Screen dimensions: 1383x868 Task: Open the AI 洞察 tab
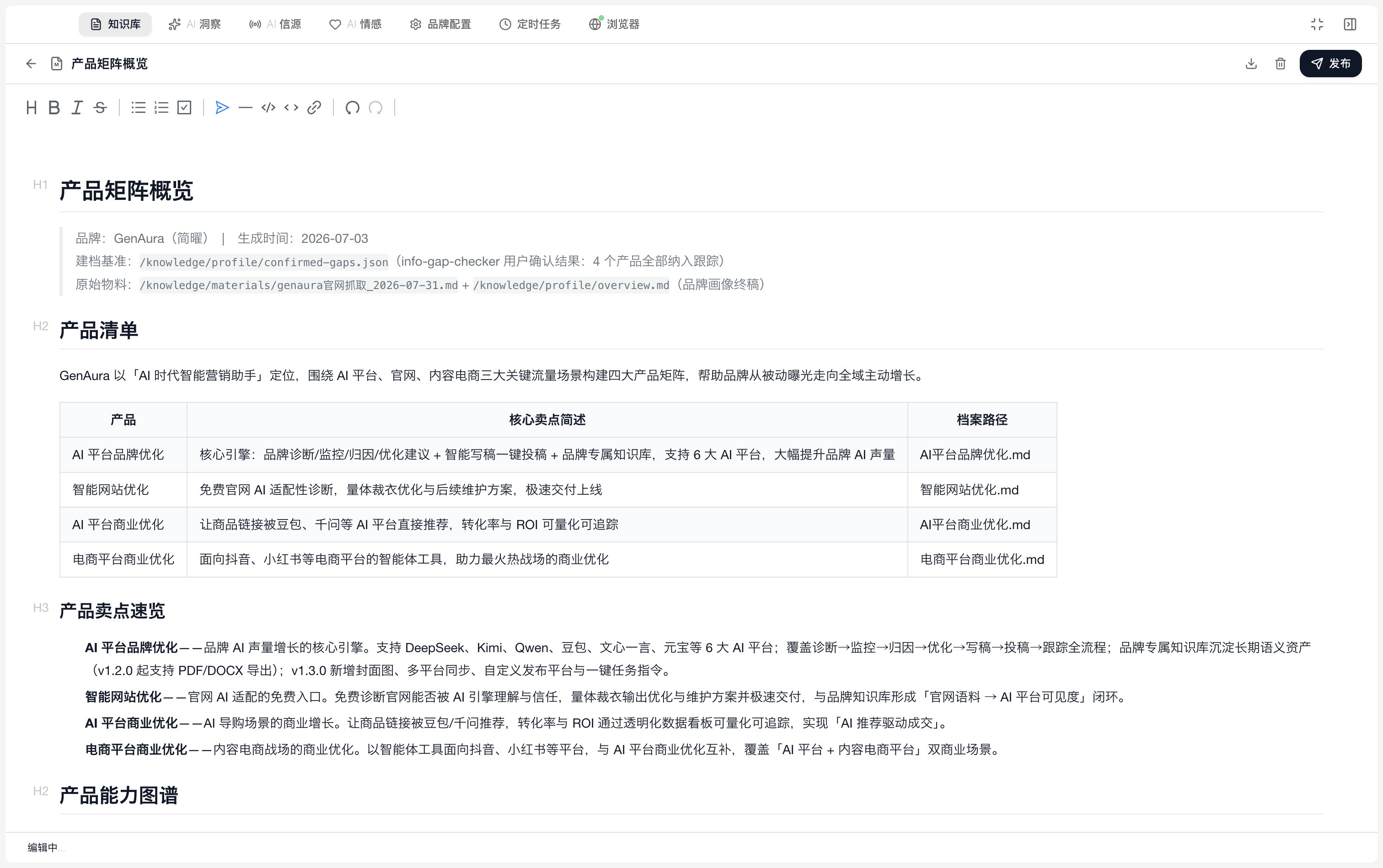[x=195, y=24]
